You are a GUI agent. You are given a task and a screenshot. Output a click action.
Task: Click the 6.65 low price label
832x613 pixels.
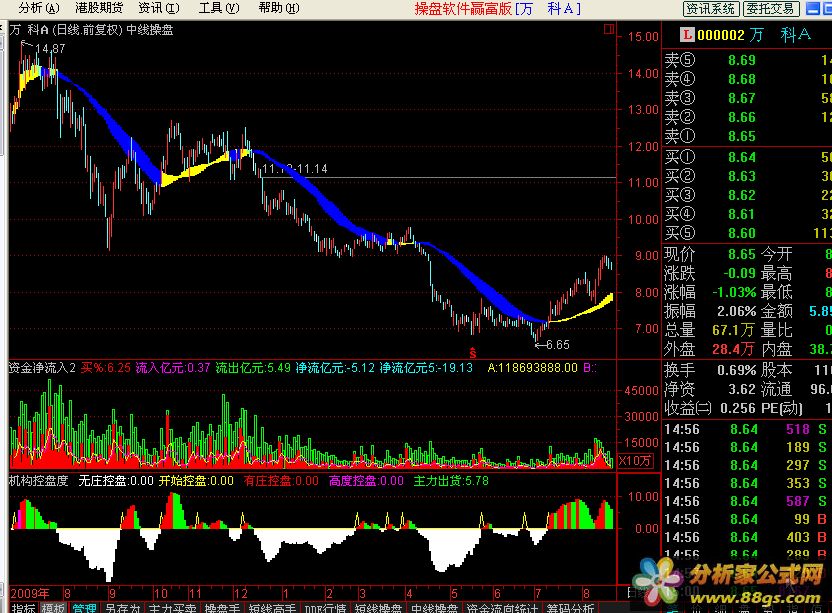[x=558, y=344]
